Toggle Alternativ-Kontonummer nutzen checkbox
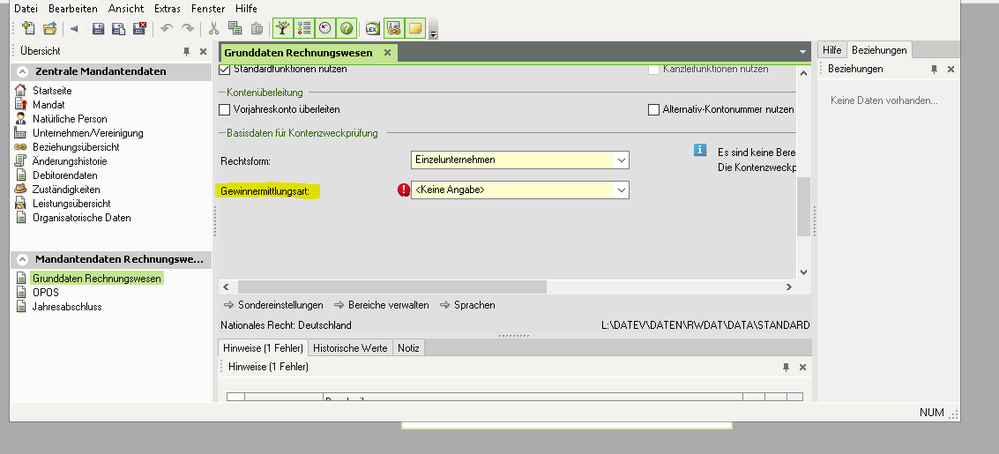This screenshot has height=454, width=999. pos(654,109)
